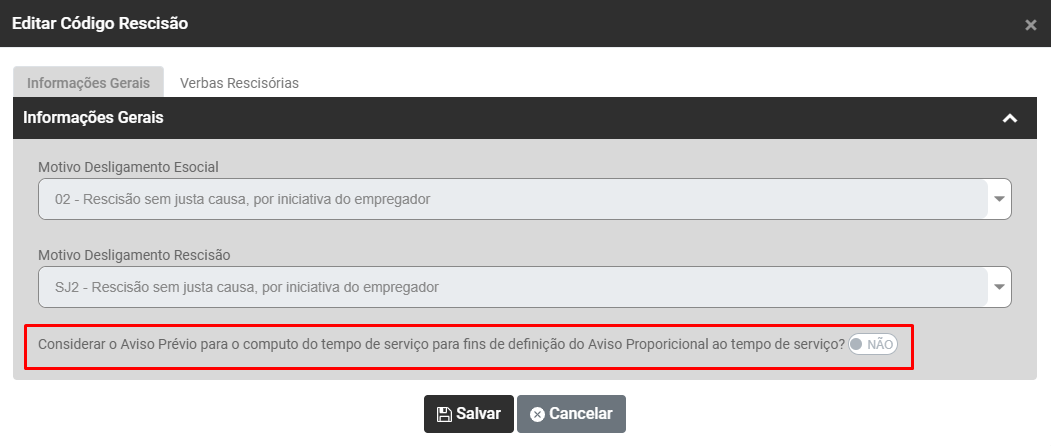1051x446 pixels.
Task: Open the Motivo Desligamento Esocial combo box
Action: coord(512,199)
